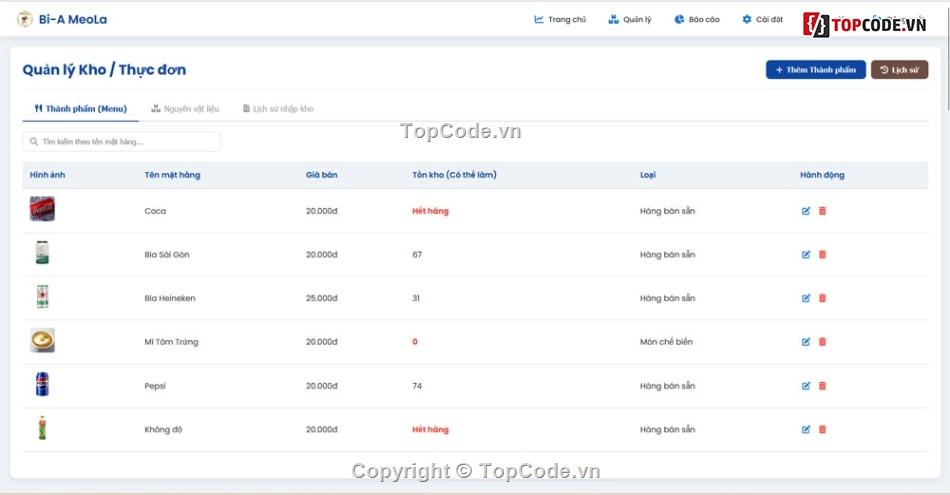Click Hàng bán sẵn in Pepsi row
Viewport: 950px width, 495px height.
(667, 386)
